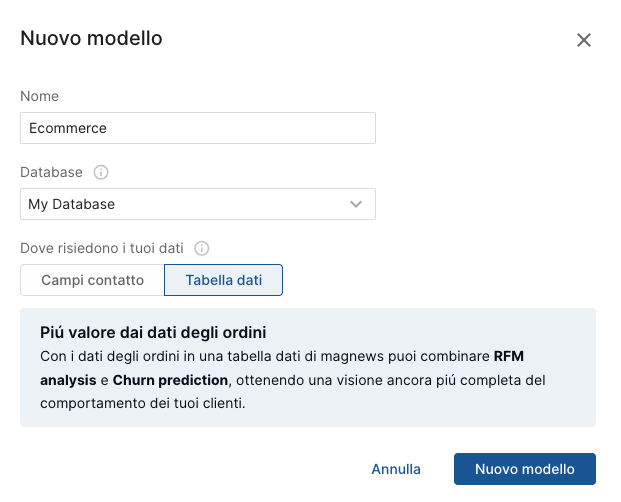This screenshot has width=621, height=502.
Task: Click the Dove risiedono i tuoi dati label
Action: pyautogui.click(x=102, y=248)
